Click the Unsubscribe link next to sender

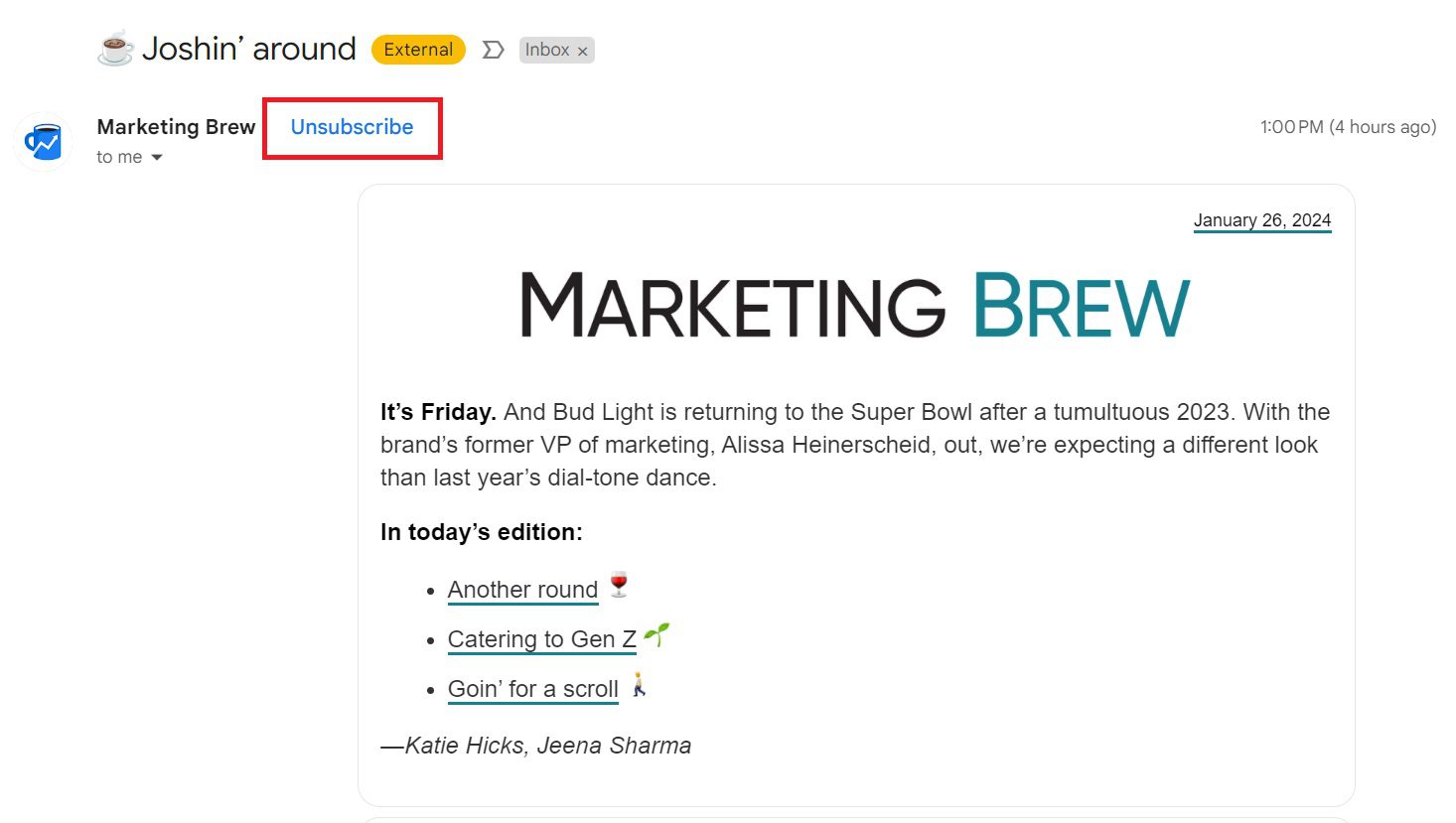tap(352, 127)
